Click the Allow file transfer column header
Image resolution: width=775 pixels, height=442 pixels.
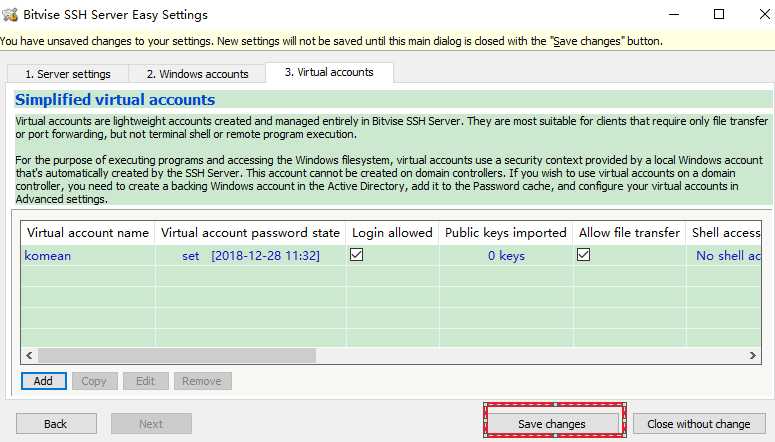coord(629,232)
